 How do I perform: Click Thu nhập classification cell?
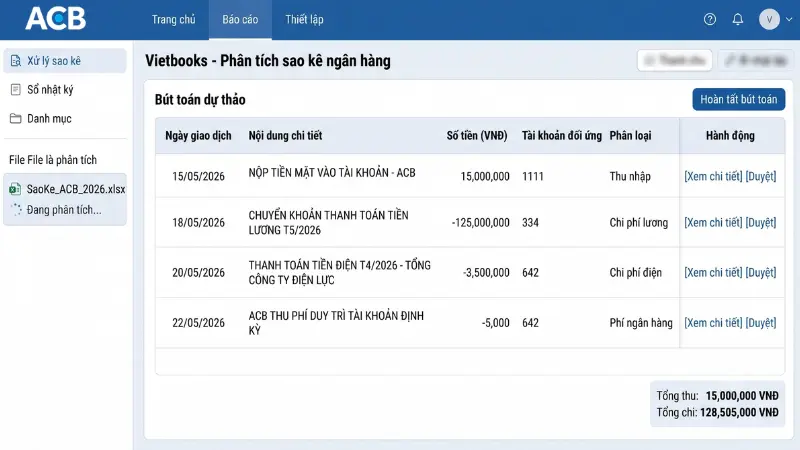630,177
